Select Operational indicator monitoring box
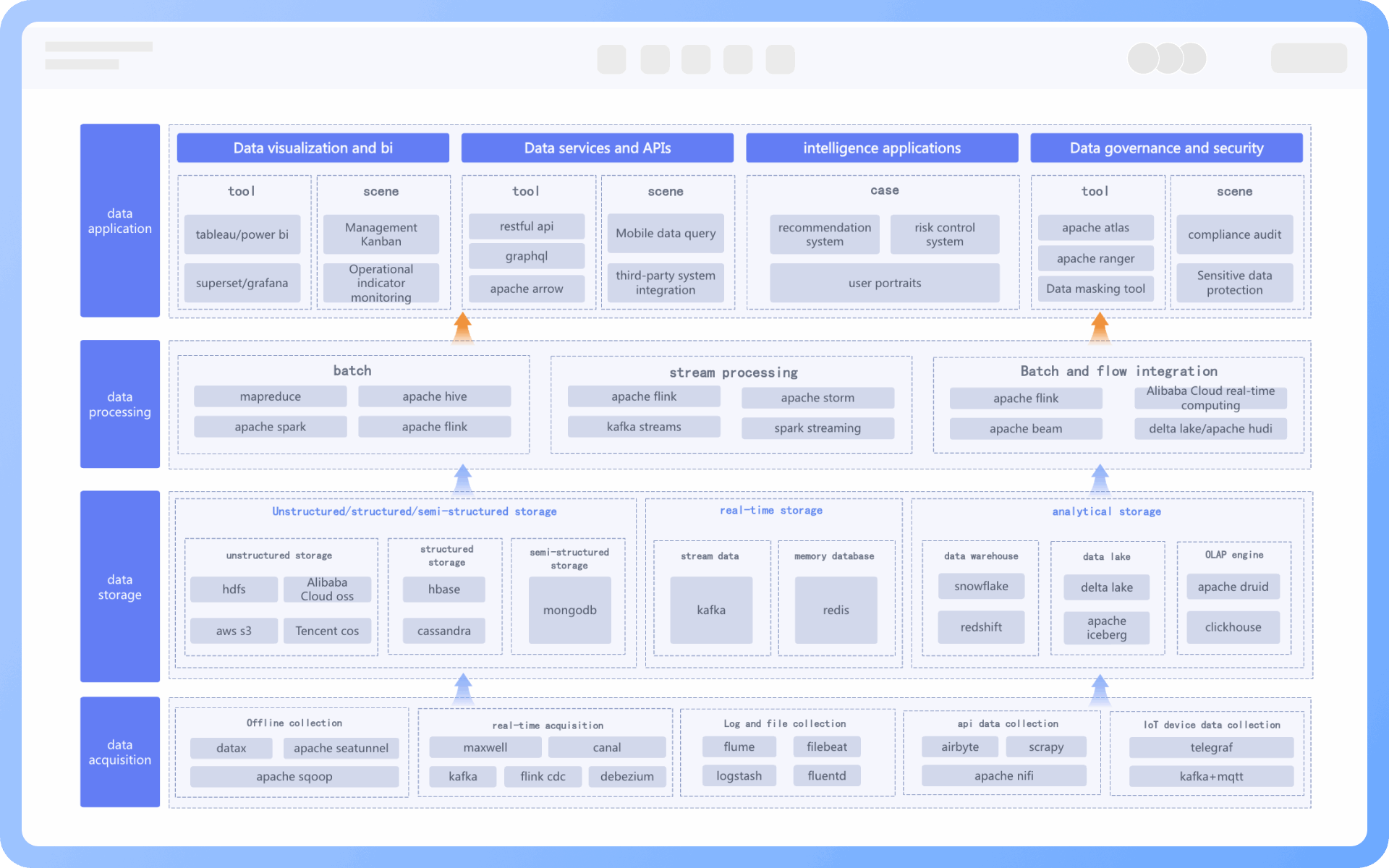 381,283
